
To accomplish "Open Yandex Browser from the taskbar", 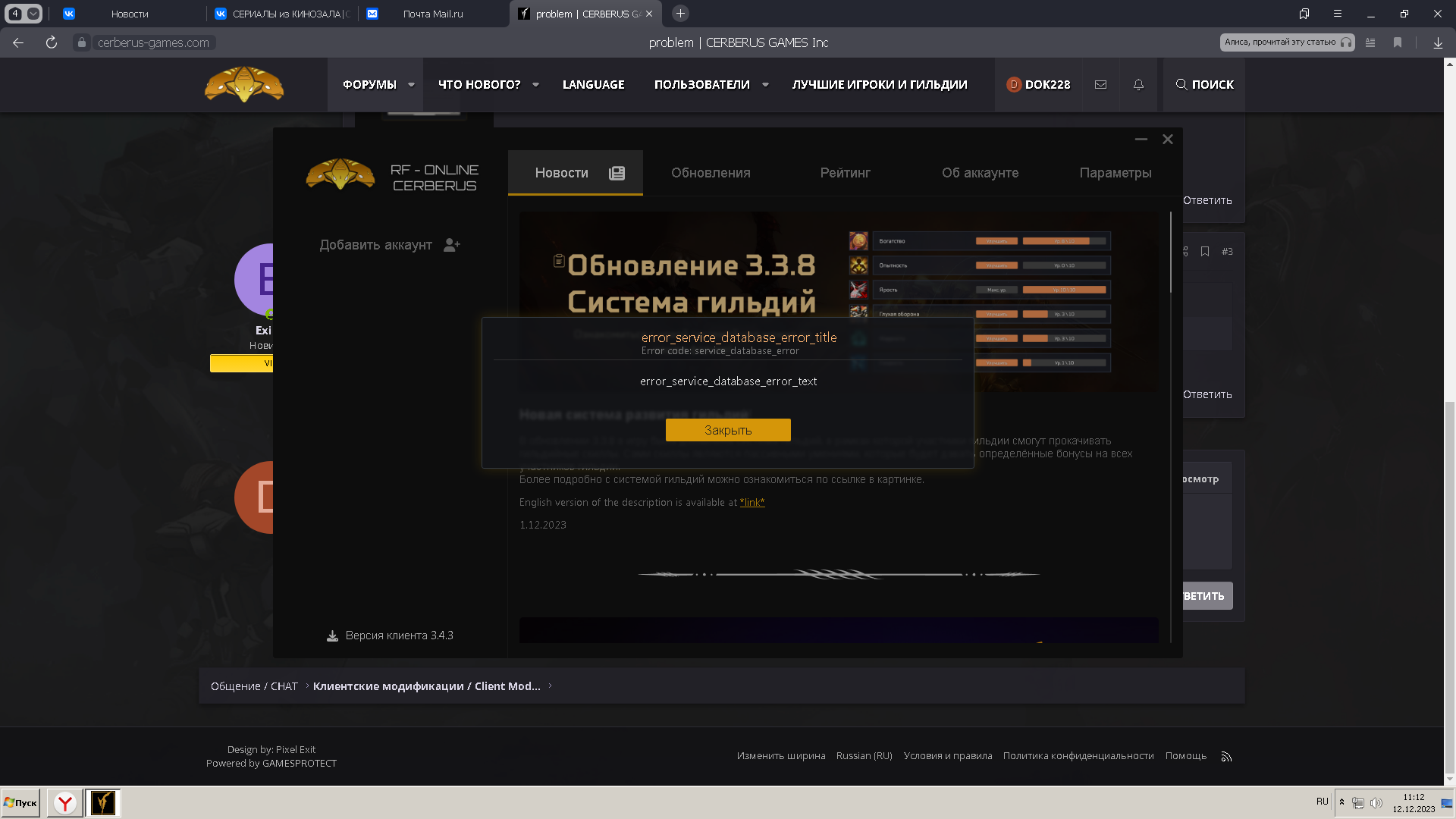I will (65, 802).
